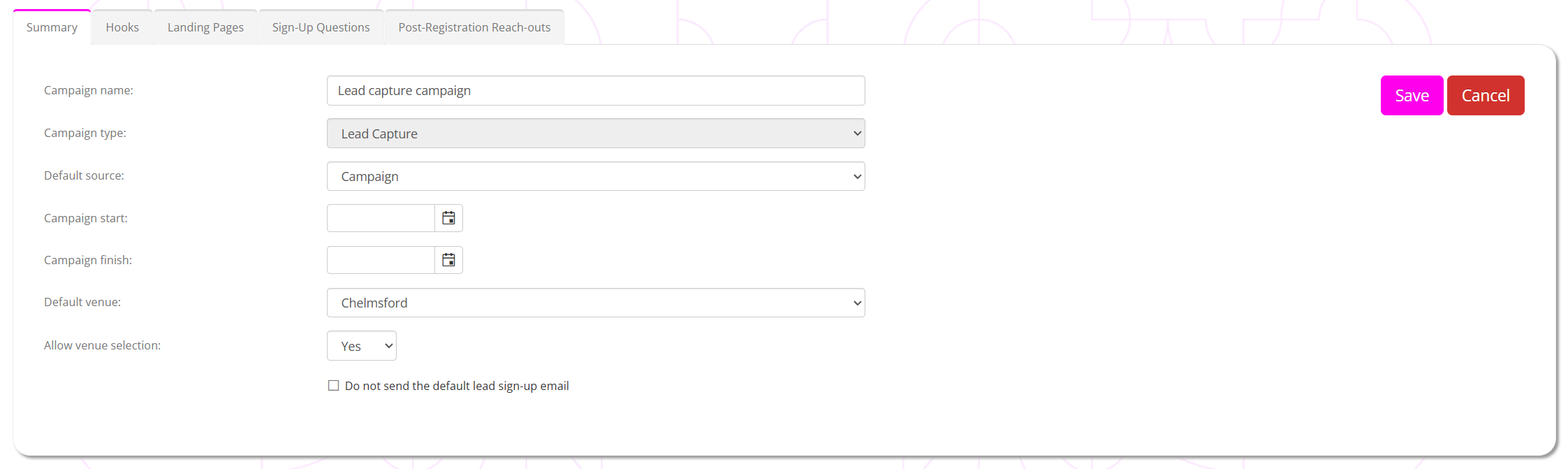The image size is (1568, 469).
Task: Select the Summary tab
Action: 52,27
